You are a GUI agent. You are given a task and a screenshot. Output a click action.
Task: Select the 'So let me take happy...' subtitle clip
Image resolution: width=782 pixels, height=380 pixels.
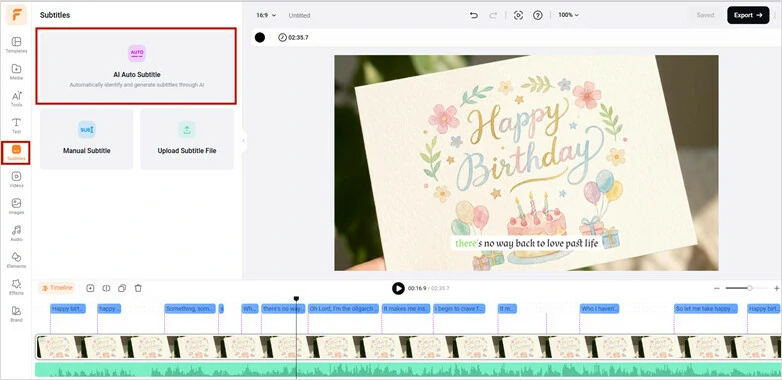(x=706, y=309)
